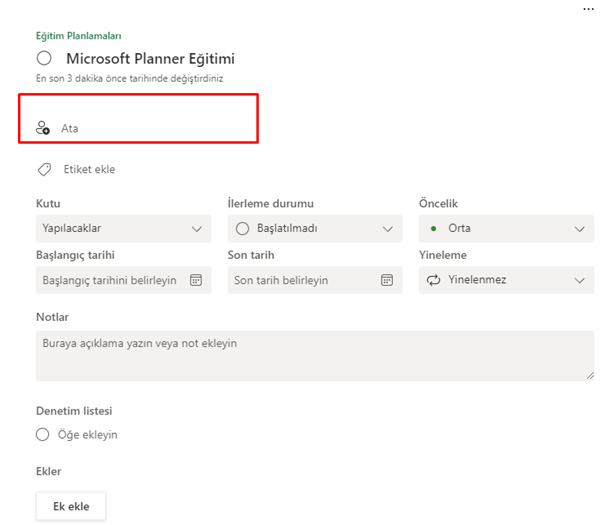The height and width of the screenshot is (525, 605).
Task: Open the Eğitim Planlamaları plan link
Action: click(x=78, y=36)
